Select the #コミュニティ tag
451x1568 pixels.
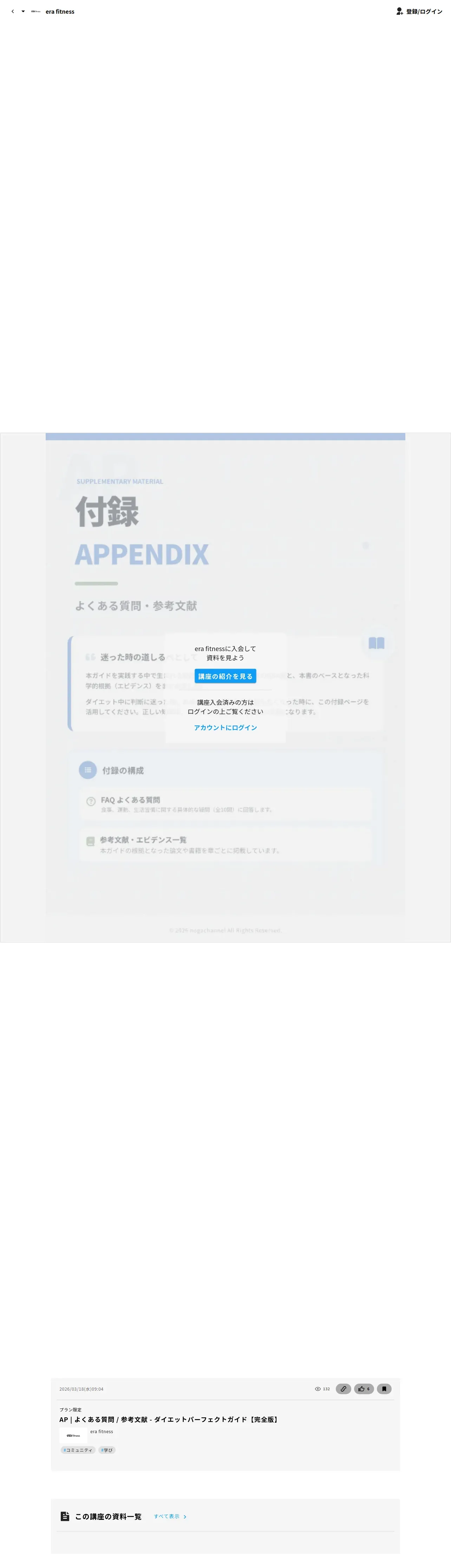coord(78,1450)
